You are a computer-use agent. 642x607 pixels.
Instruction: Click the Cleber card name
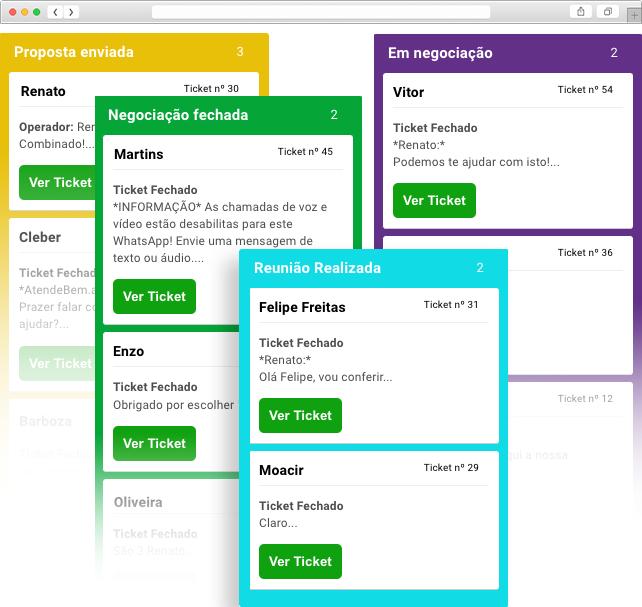40,237
